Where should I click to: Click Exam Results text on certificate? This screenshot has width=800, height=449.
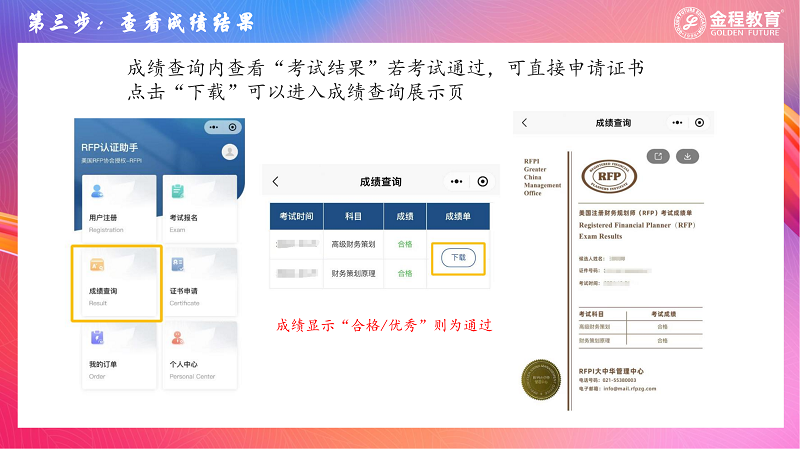point(601,236)
